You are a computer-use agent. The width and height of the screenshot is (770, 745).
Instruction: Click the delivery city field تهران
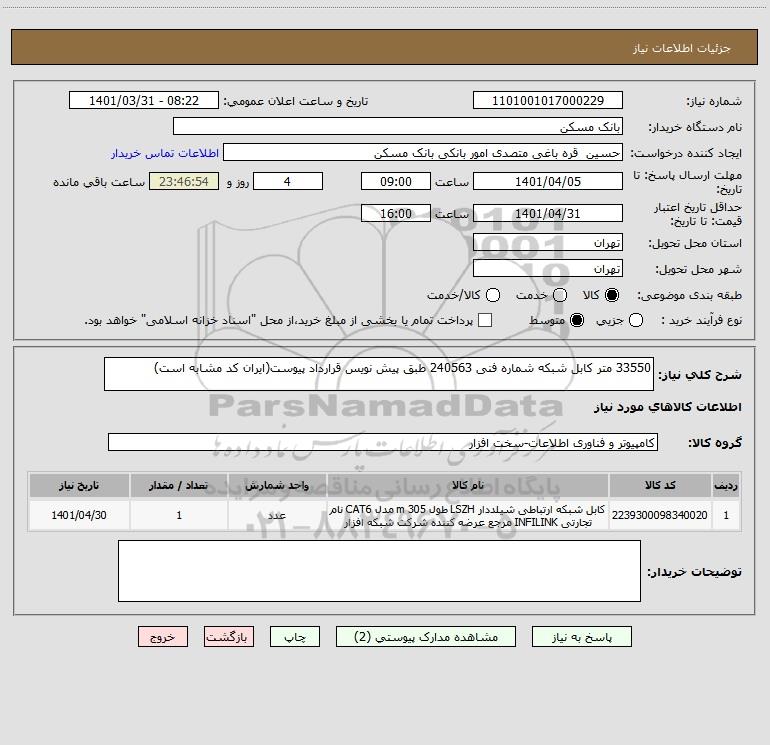pyautogui.click(x=548, y=269)
